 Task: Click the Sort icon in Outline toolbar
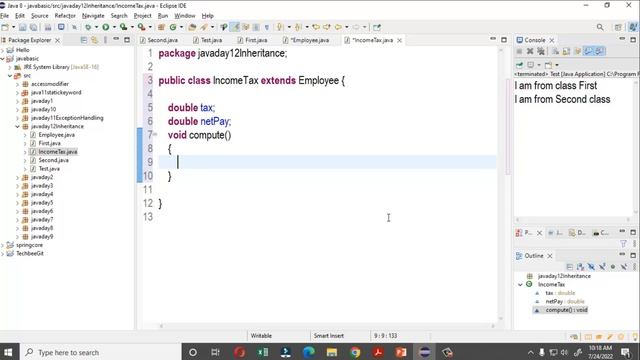[580, 267]
